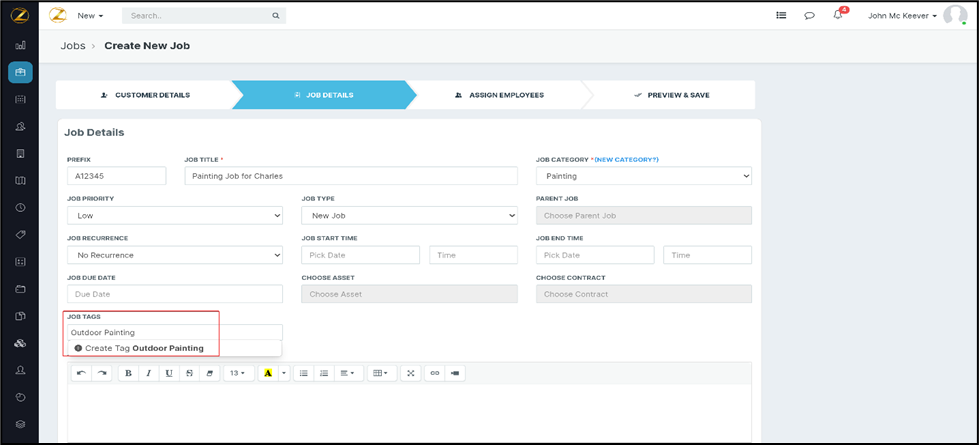Open the Job Recurrence dropdown

tap(175, 255)
